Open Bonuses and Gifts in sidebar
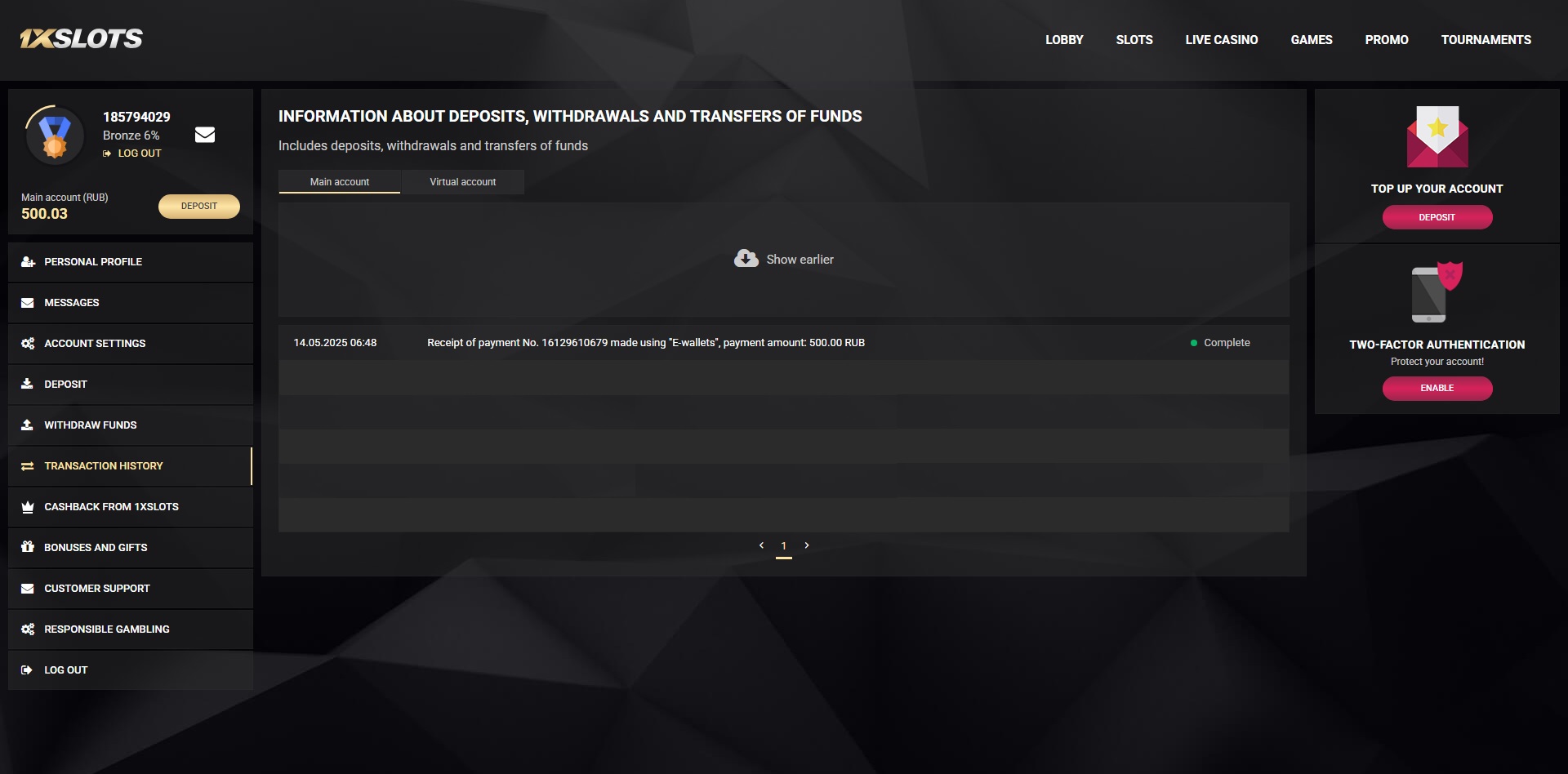This screenshot has width=1568, height=774. (x=131, y=548)
